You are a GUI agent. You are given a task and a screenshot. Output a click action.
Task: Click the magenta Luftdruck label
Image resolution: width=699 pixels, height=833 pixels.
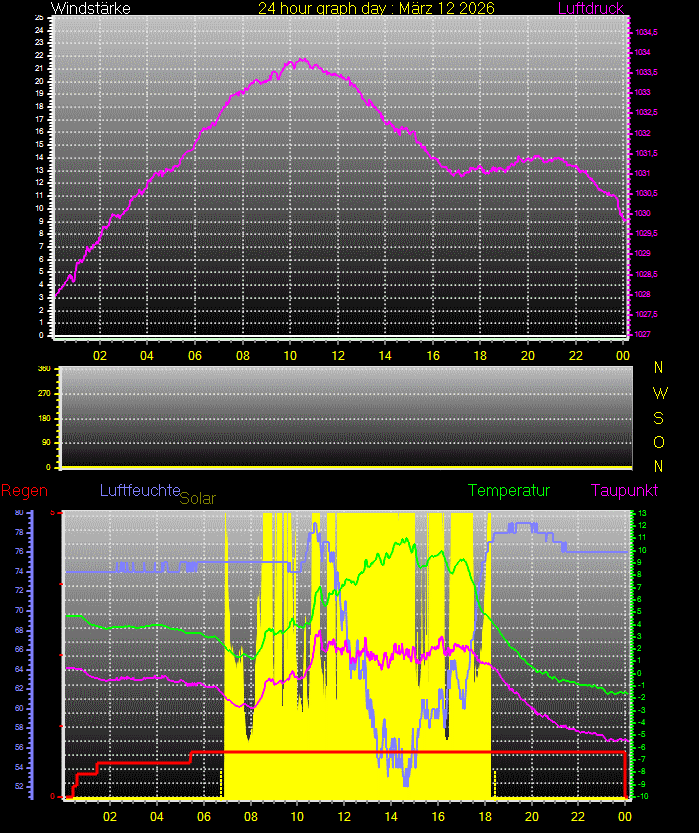[x=590, y=8]
